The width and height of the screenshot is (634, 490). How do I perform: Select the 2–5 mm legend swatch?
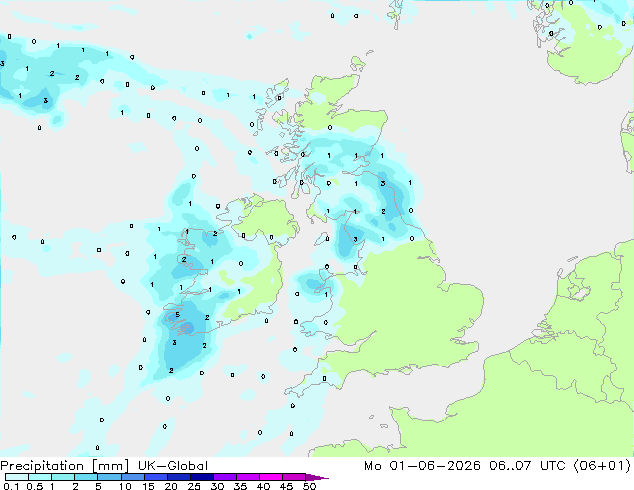pyautogui.click(x=86, y=477)
